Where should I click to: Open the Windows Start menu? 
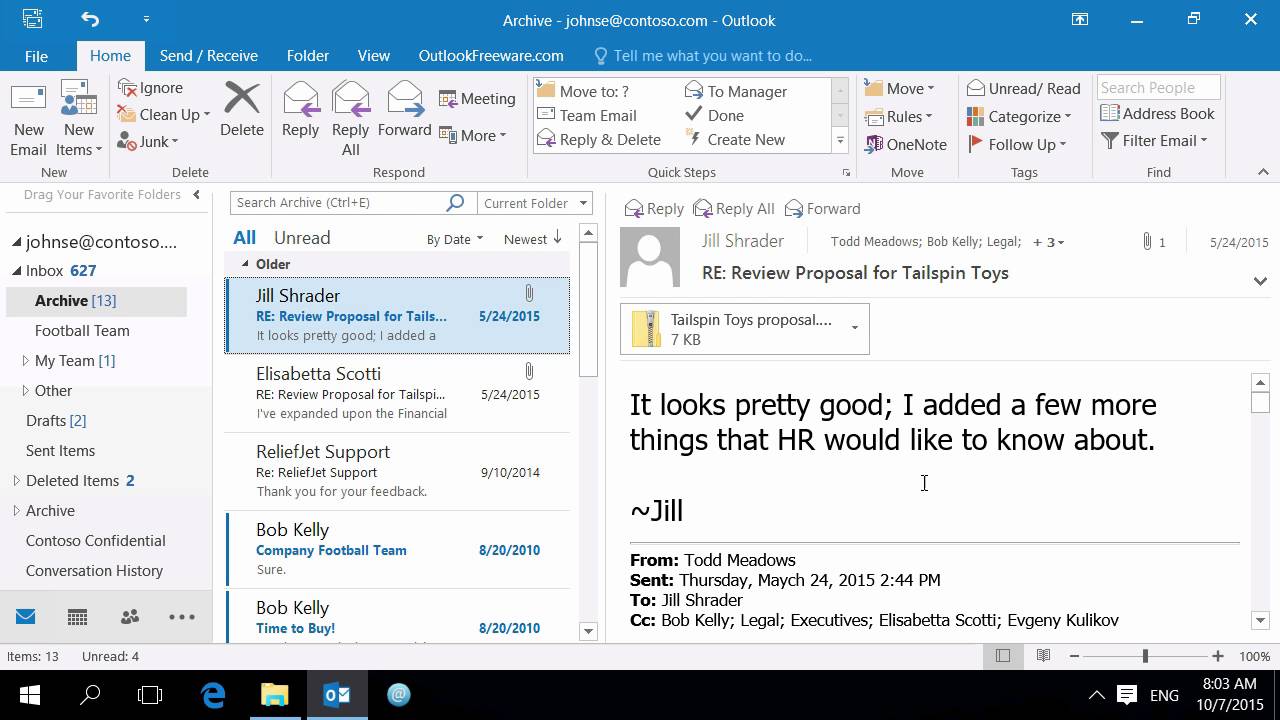28,695
